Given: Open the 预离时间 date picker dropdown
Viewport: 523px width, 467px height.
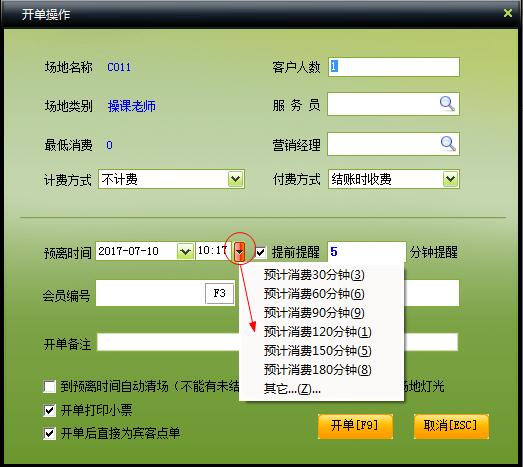Looking at the screenshot, I should tap(185, 251).
